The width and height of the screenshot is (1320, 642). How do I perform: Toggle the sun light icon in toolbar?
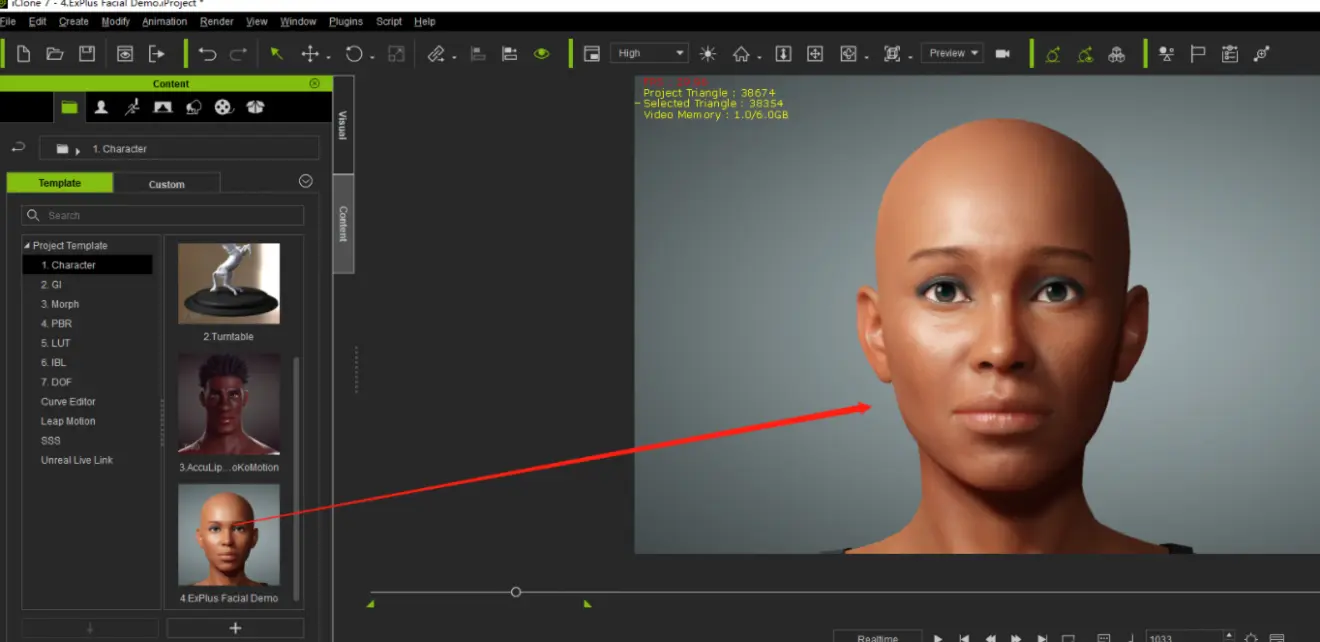coord(708,54)
